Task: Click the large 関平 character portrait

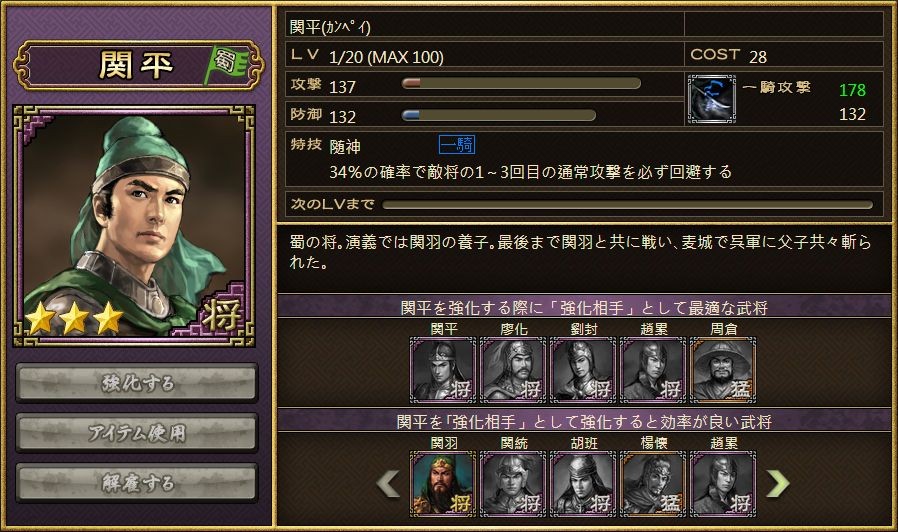Action: click(134, 226)
